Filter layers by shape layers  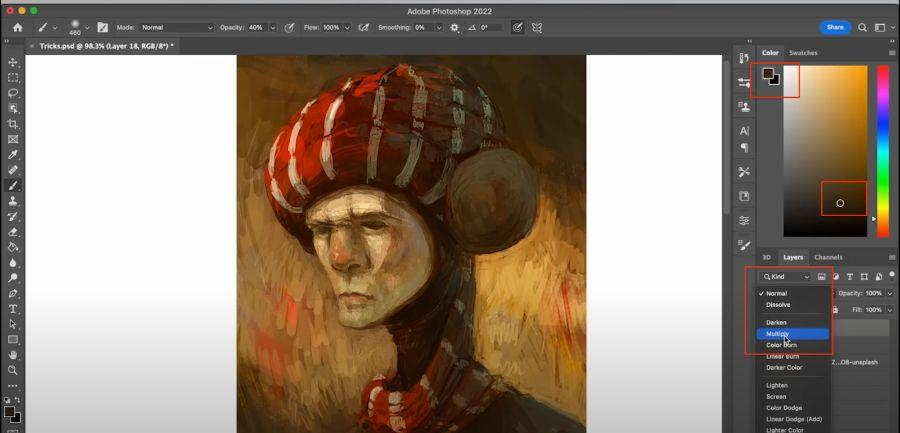pyautogui.click(x=864, y=277)
